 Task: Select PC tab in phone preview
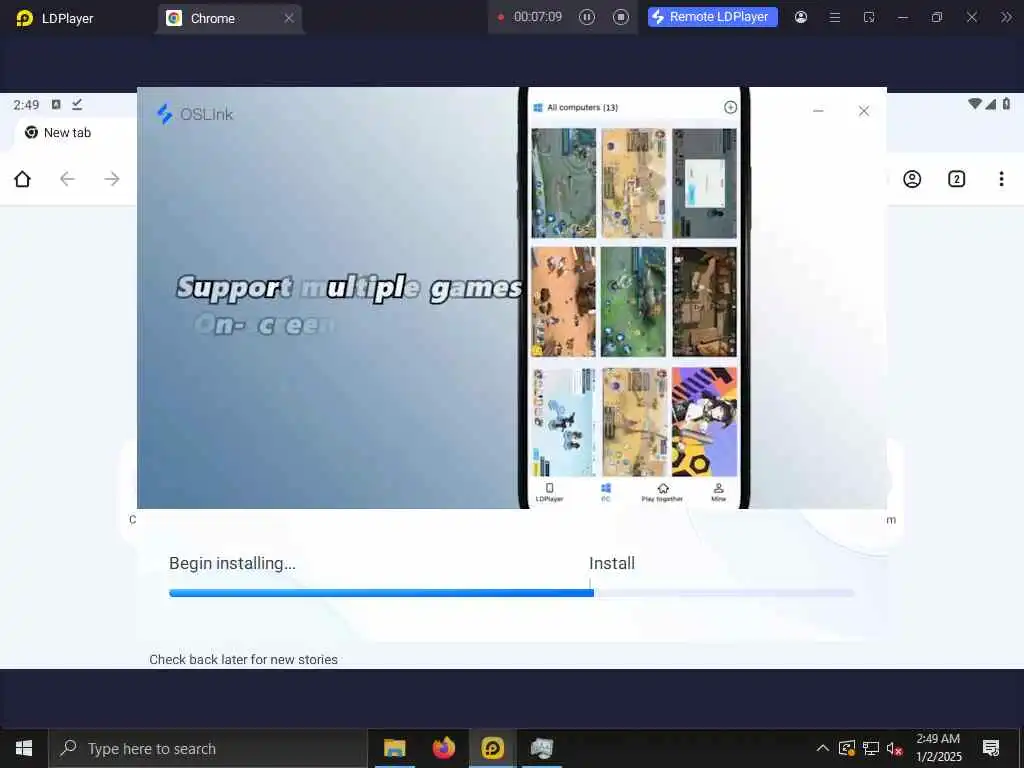point(605,492)
